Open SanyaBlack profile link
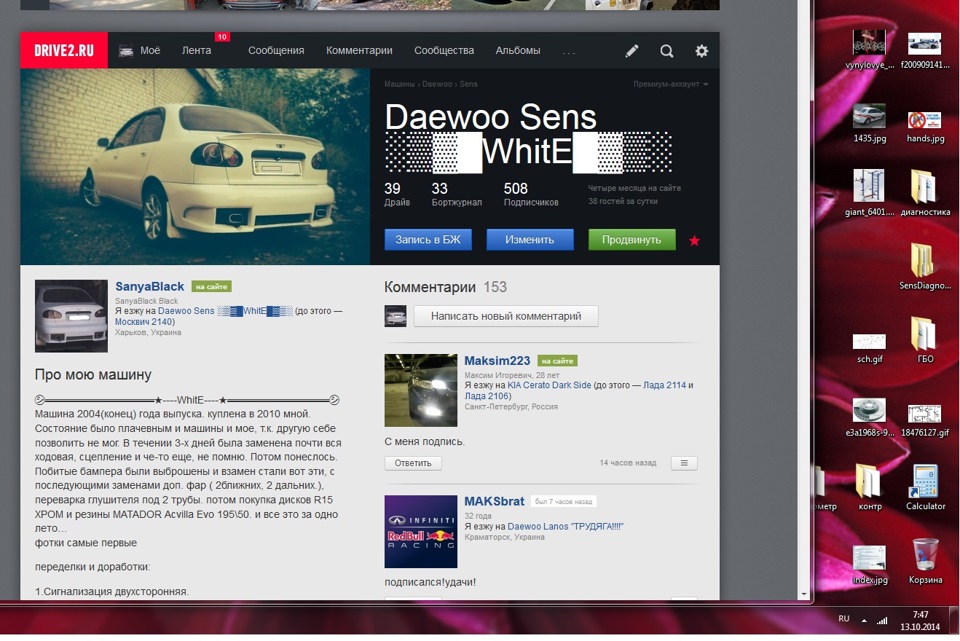 149,287
